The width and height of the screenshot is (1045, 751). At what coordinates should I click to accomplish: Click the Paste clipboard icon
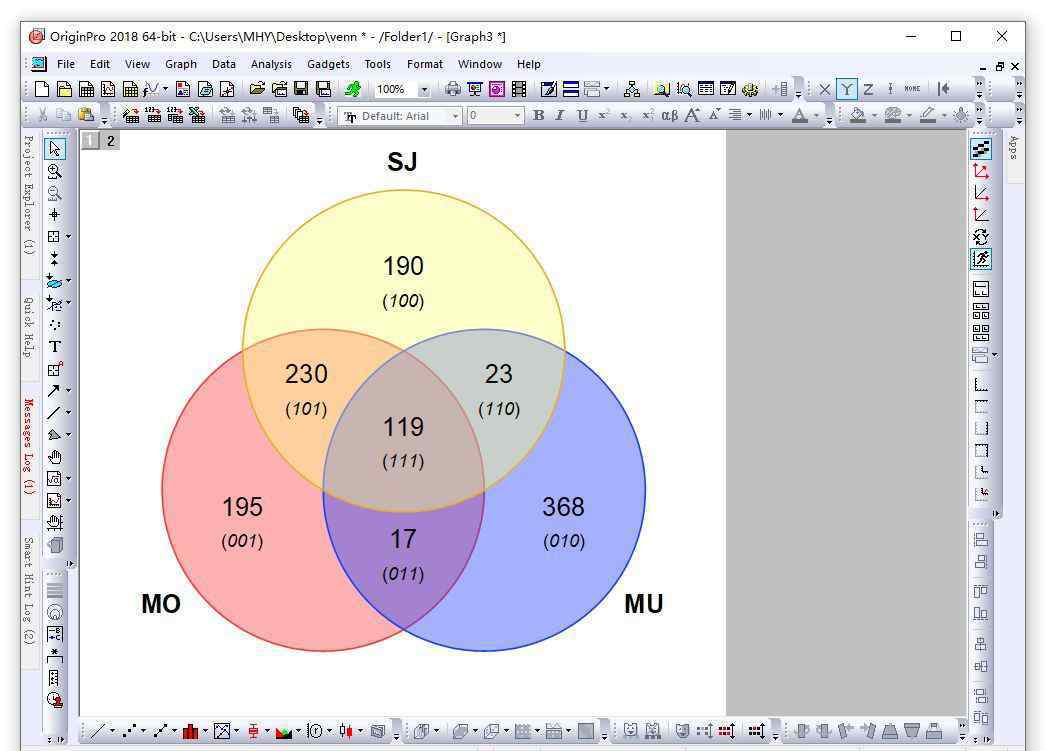pyautogui.click(x=86, y=115)
